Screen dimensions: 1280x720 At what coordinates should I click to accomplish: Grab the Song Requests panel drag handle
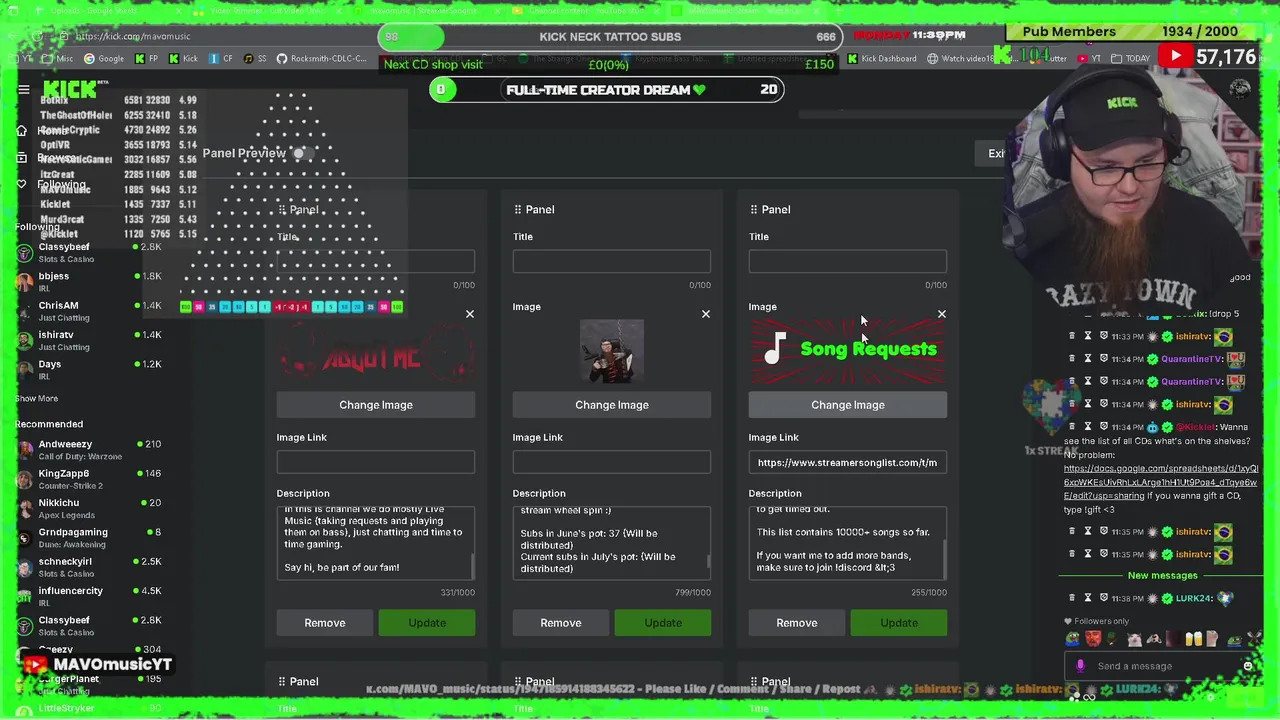click(x=753, y=209)
